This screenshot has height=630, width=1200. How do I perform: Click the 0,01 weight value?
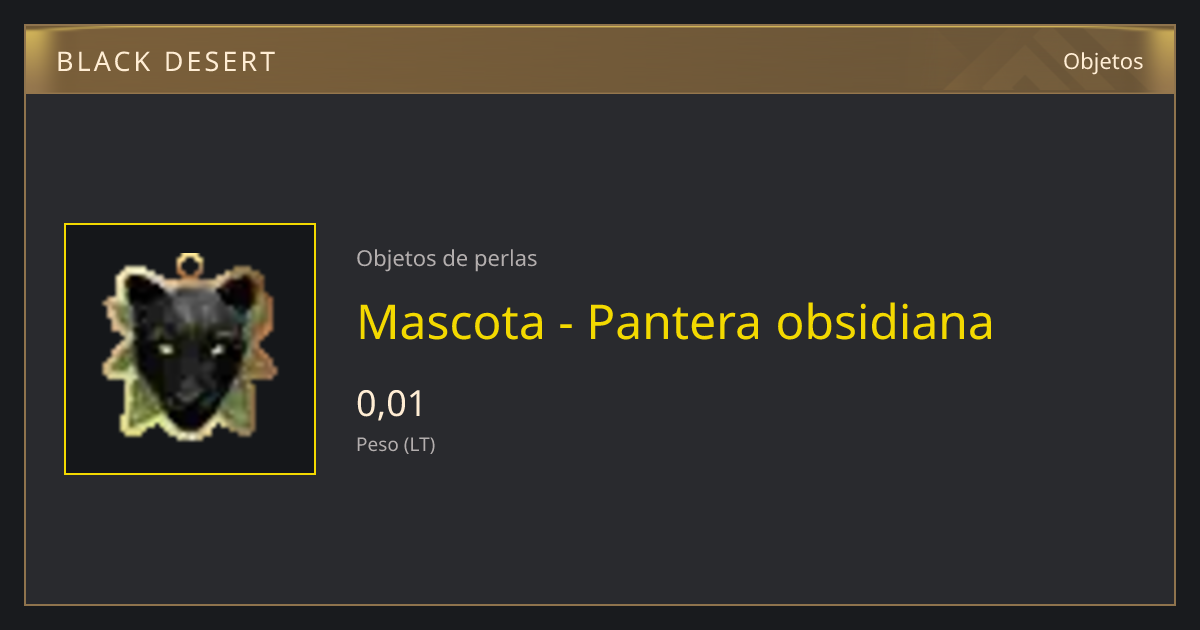tap(391, 404)
